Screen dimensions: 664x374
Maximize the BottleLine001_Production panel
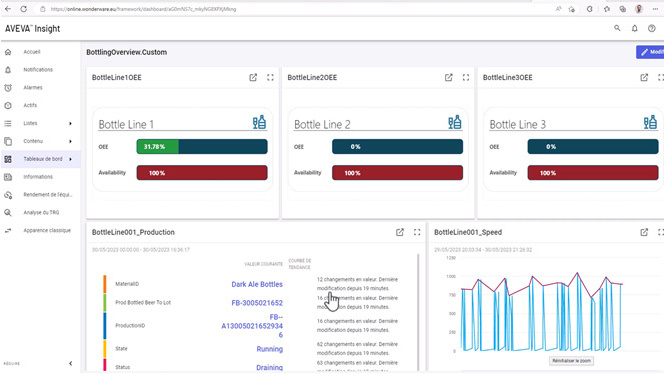417,232
